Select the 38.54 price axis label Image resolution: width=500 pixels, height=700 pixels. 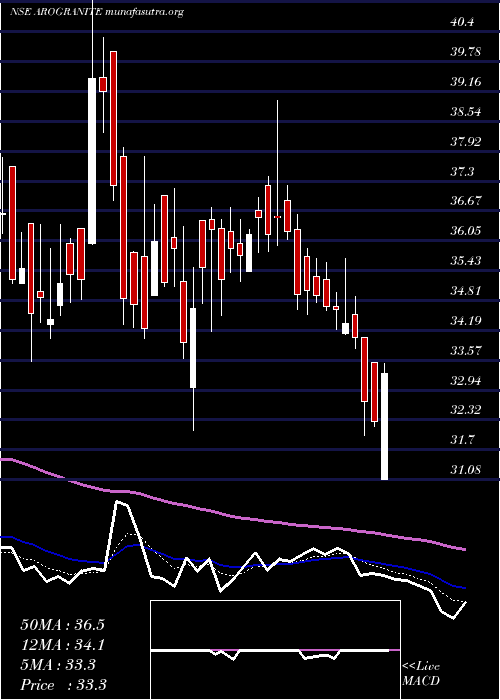point(466,112)
